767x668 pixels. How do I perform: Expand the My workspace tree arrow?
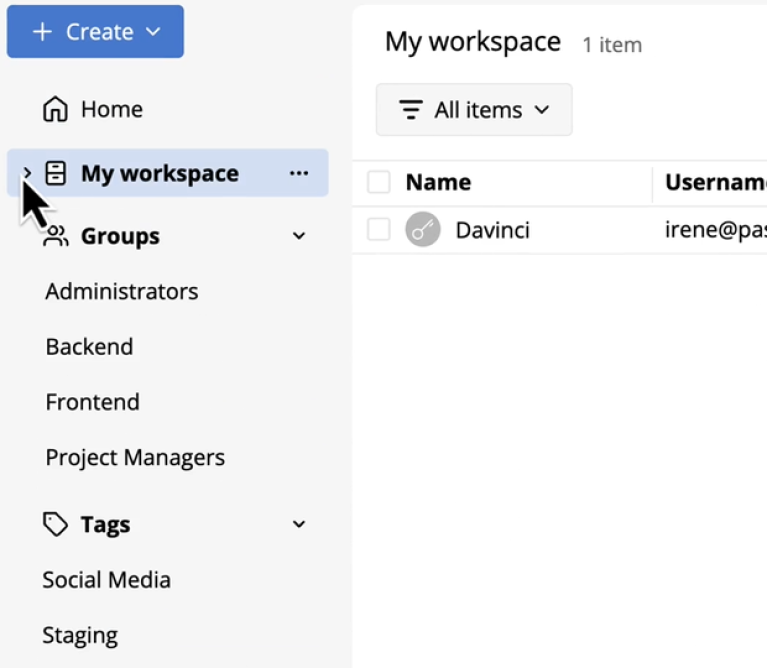(27, 173)
